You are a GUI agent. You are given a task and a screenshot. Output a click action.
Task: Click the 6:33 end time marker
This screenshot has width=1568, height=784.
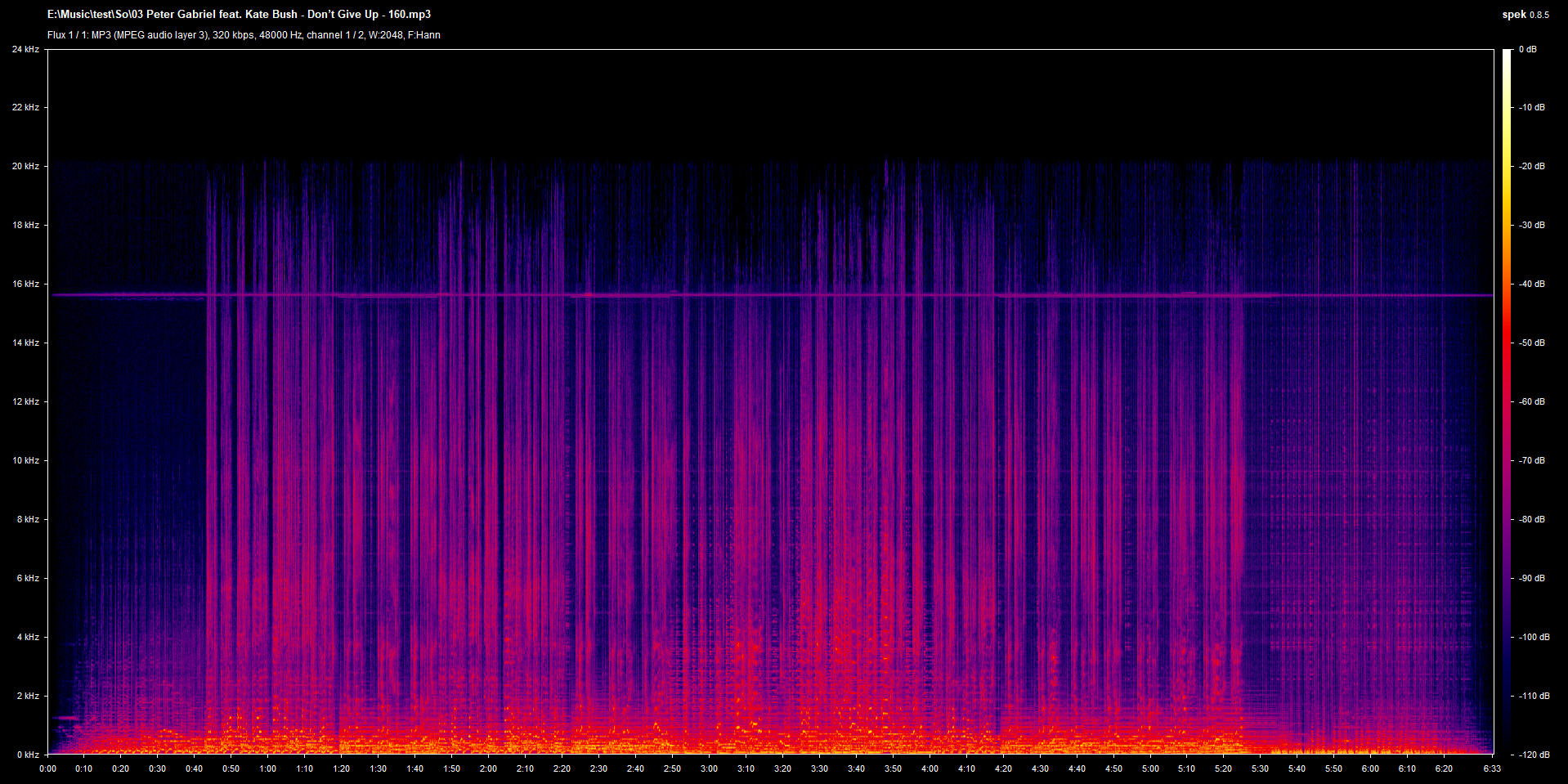coord(1492,768)
